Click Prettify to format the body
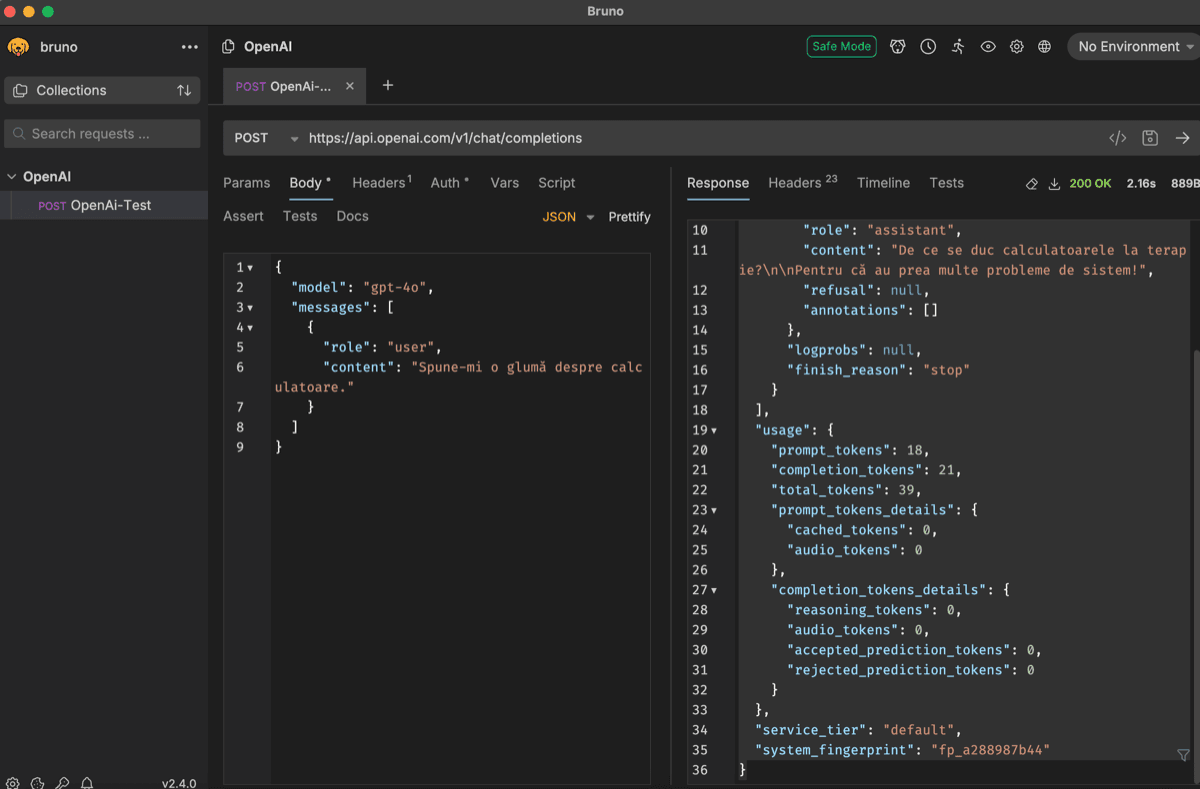The image size is (1200, 789). coord(629,217)
